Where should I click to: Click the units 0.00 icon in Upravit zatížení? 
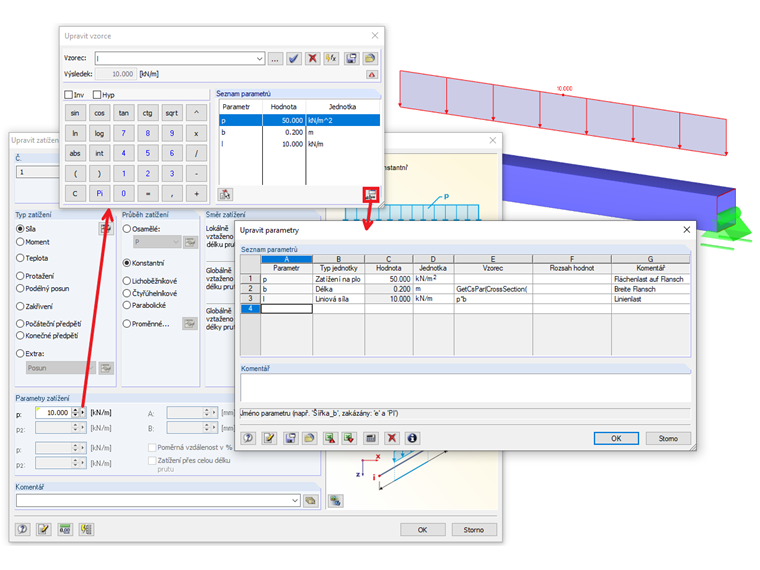[x=65, y=529]
